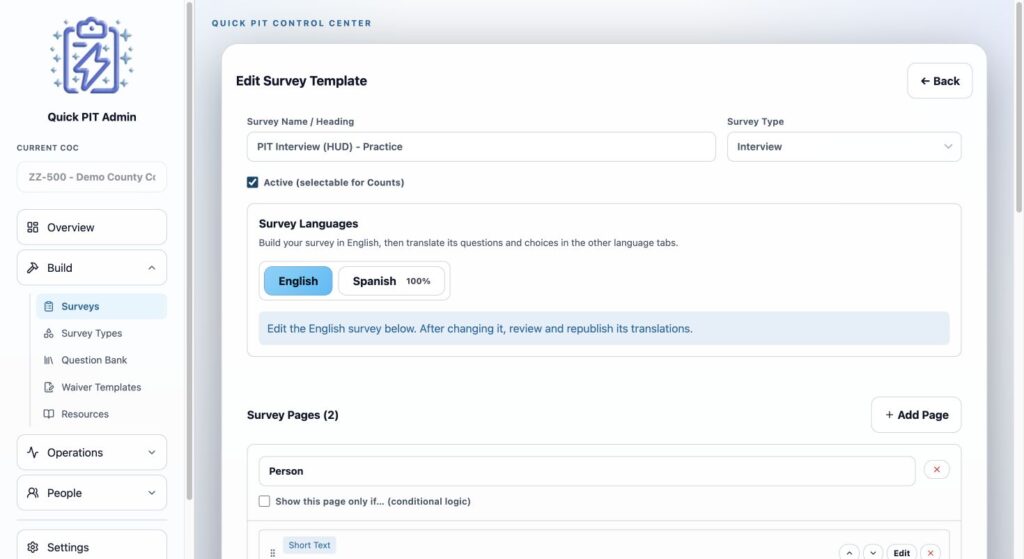Click the Survey Types shapes icon
The width and height of the screenshot is (1024, 559).
(48, 333)
